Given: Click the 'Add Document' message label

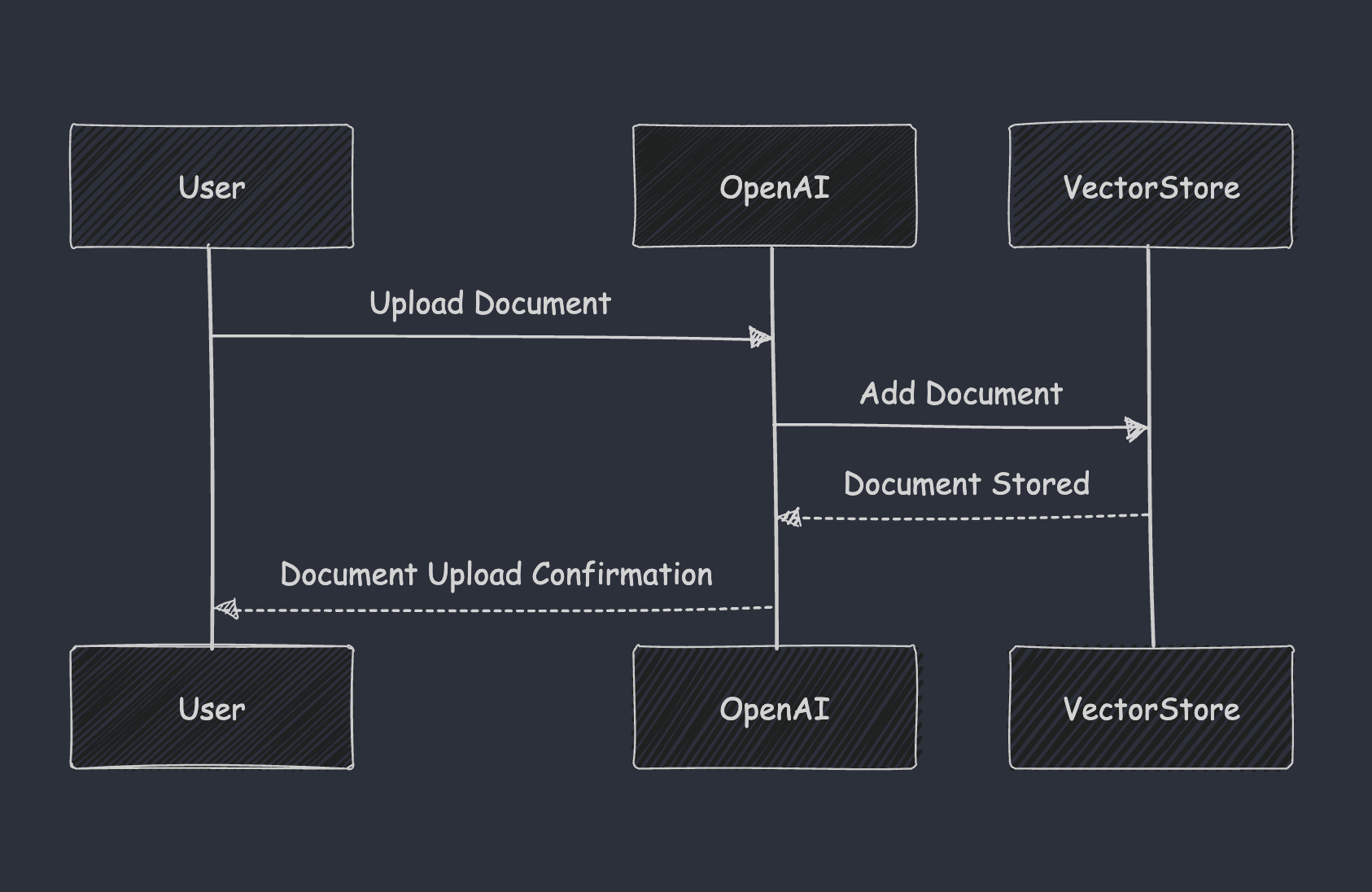Looking at the screenshot, I should pos(961,394).
